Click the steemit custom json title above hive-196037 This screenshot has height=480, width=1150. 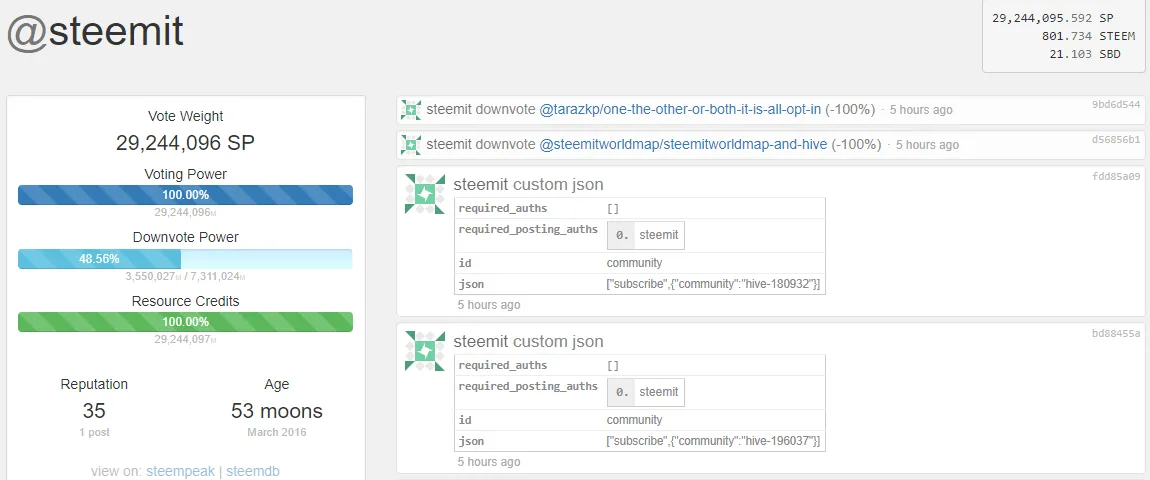pyautogui.click(x=528, y=341)
